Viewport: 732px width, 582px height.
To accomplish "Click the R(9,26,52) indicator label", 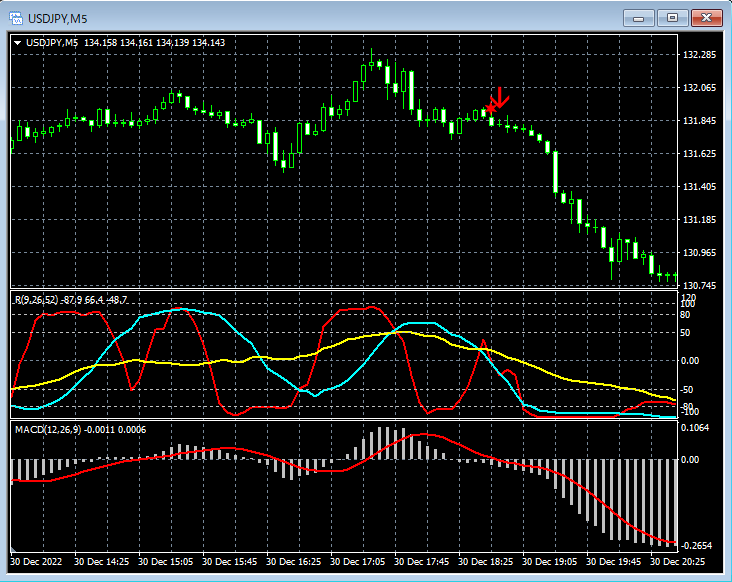I will point(36,300).
